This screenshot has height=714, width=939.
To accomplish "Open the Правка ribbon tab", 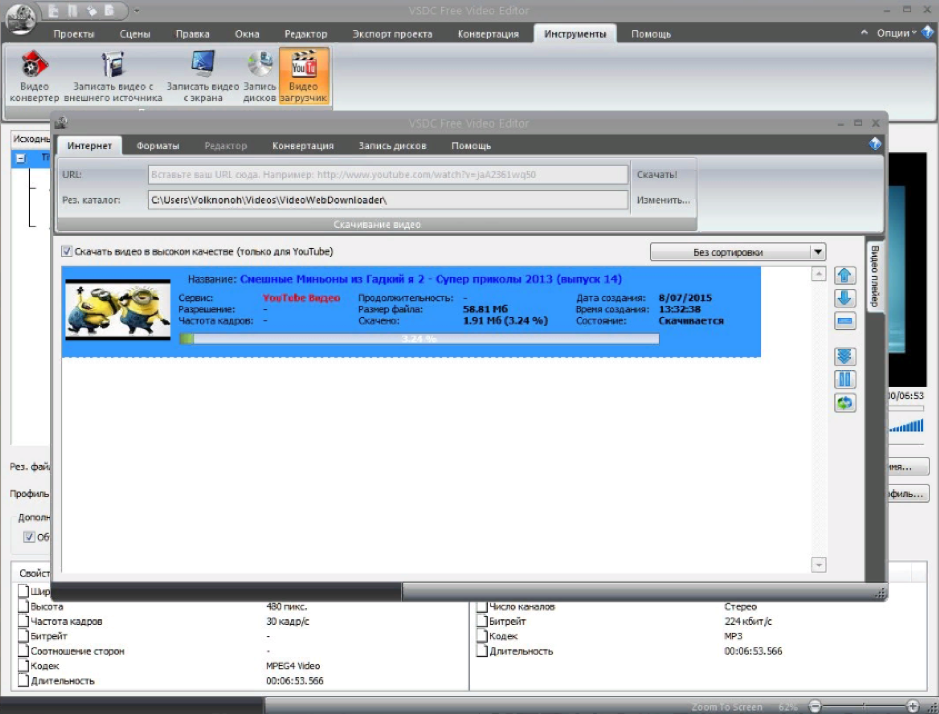I will coord(192,34).
